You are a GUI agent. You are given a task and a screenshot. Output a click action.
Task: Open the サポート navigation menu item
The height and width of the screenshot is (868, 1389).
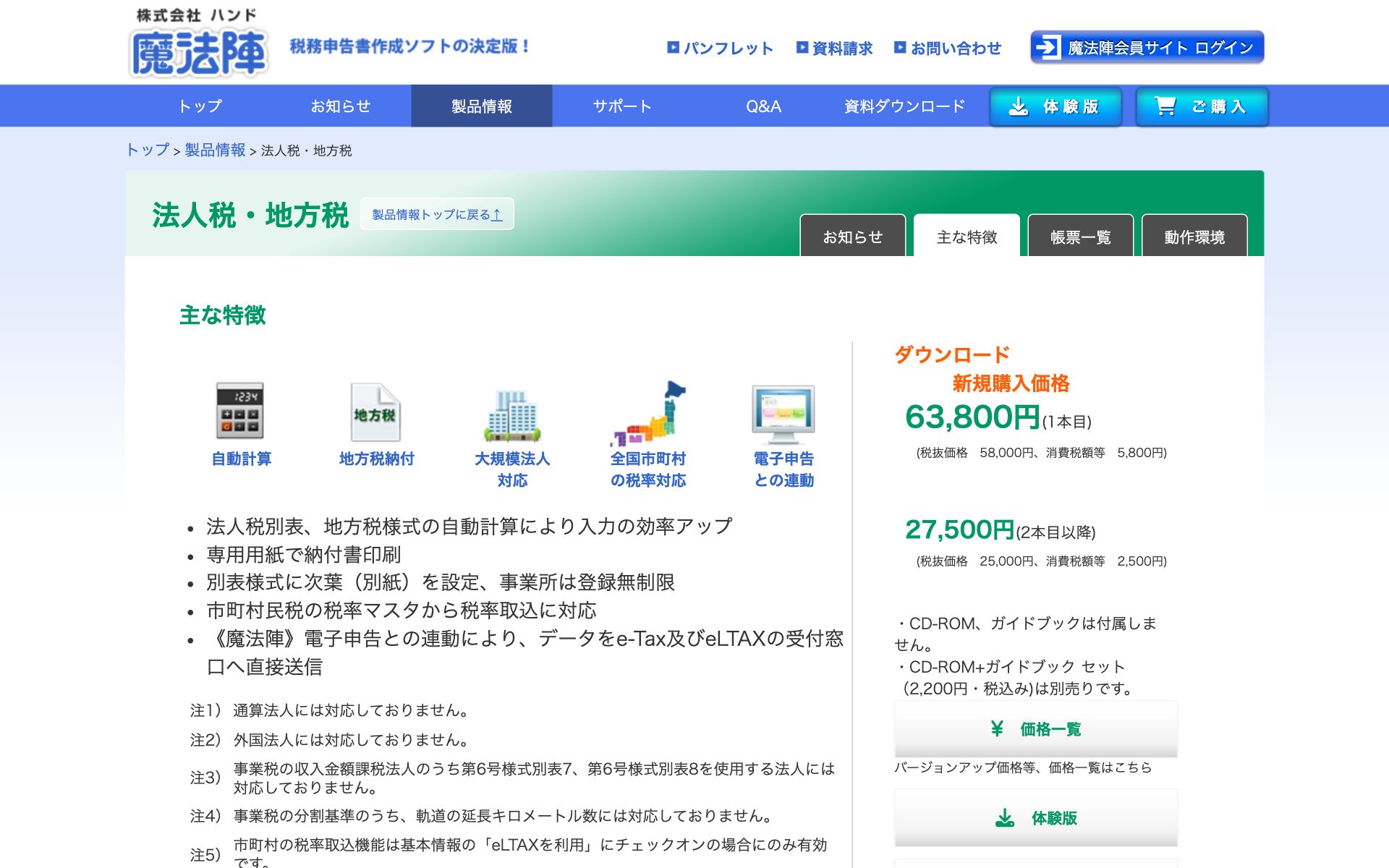point(622,106)
